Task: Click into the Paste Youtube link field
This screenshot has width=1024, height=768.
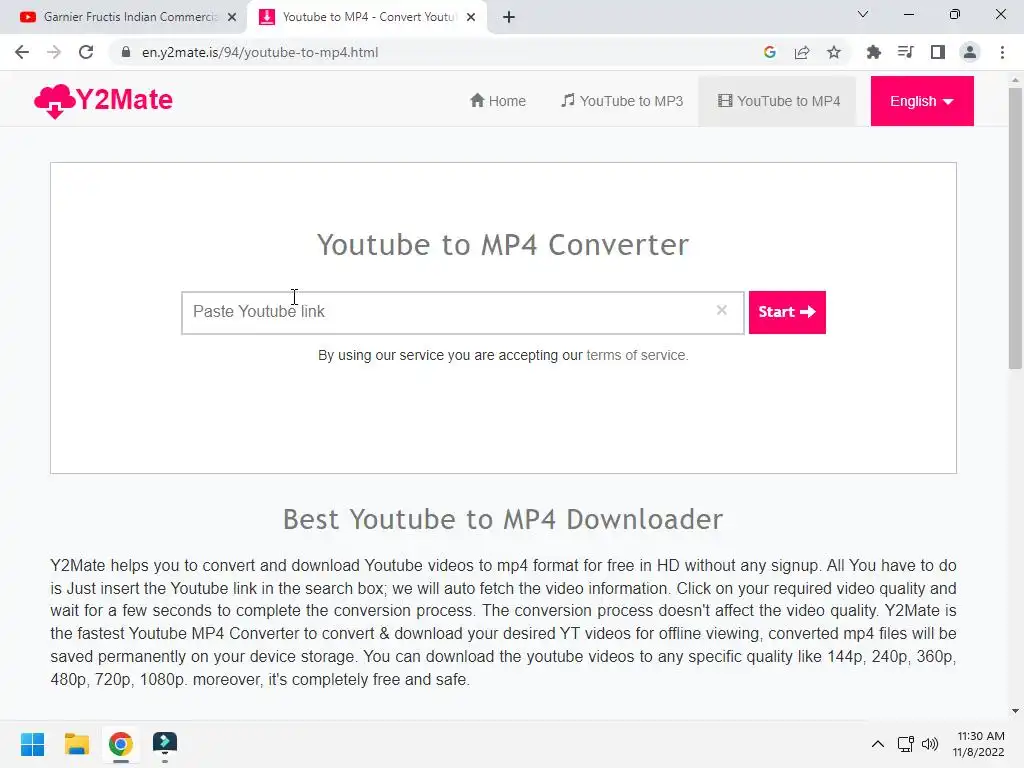Action: click(x=462, y=313)
